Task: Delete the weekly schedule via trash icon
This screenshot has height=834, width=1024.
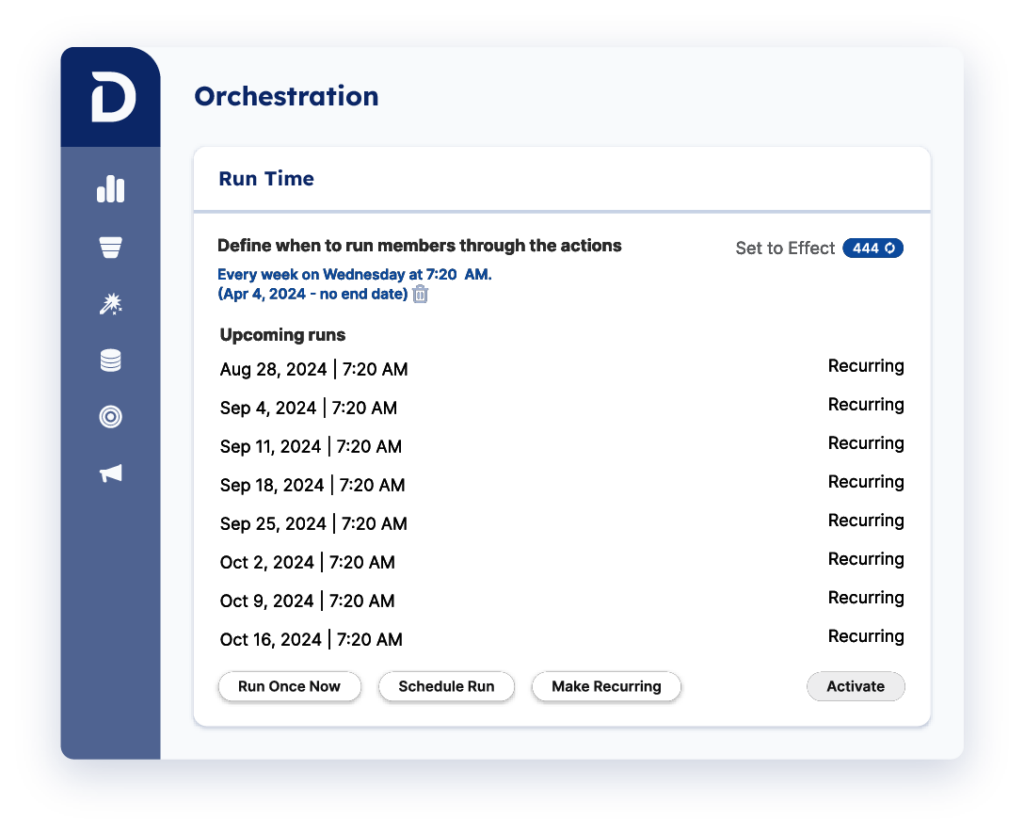Action: [x=420, y=294]
